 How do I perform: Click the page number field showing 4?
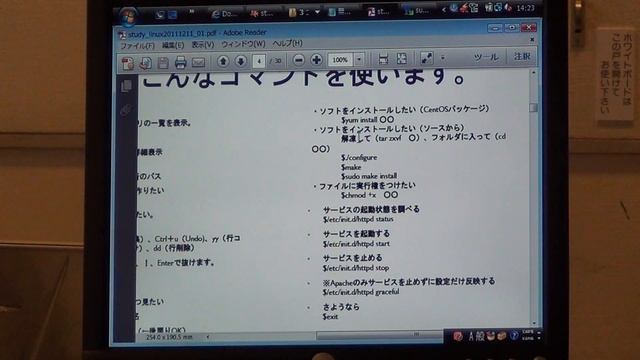[x=259, y=61]
